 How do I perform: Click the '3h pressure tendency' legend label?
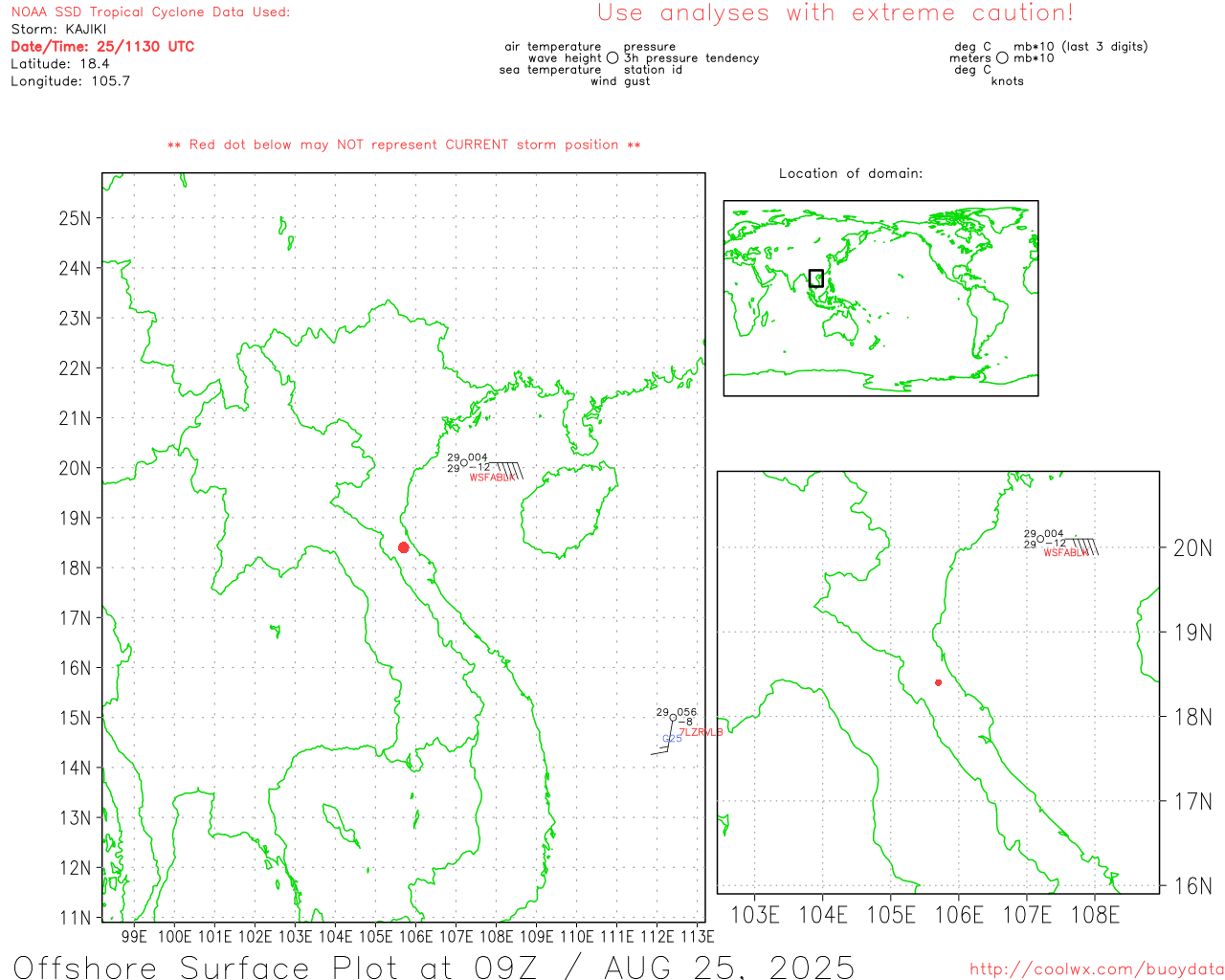click(x=691, y=58)
